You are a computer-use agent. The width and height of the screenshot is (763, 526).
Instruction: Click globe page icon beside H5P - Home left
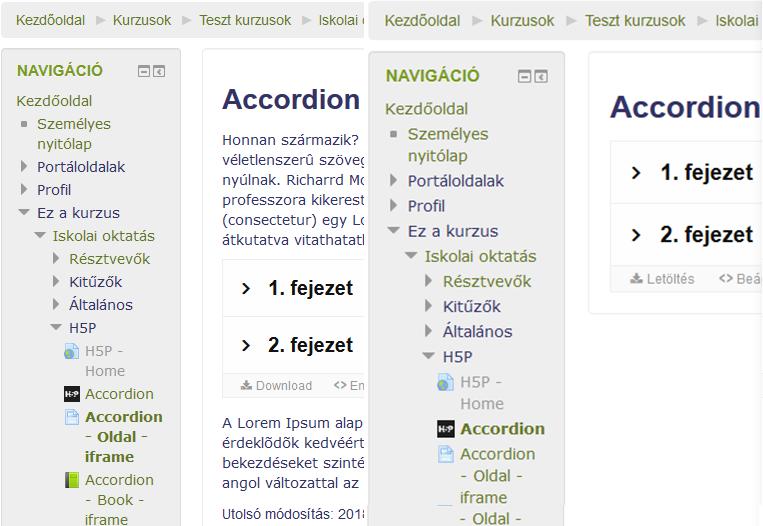click(x=72, y=351)
